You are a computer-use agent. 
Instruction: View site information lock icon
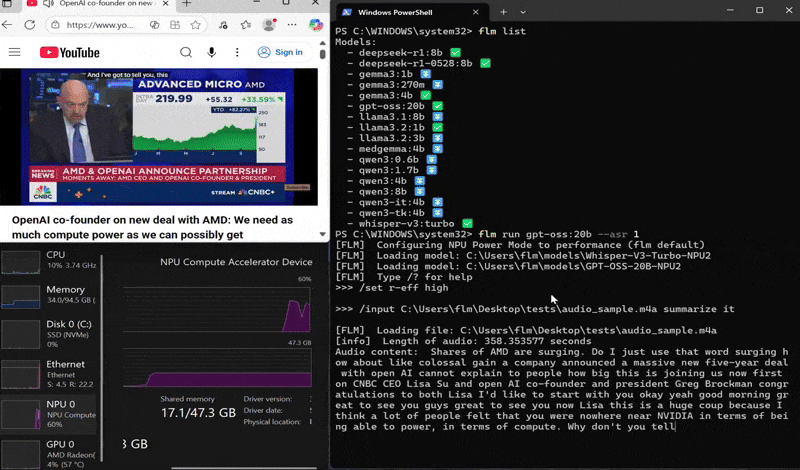tap(55, 25)
